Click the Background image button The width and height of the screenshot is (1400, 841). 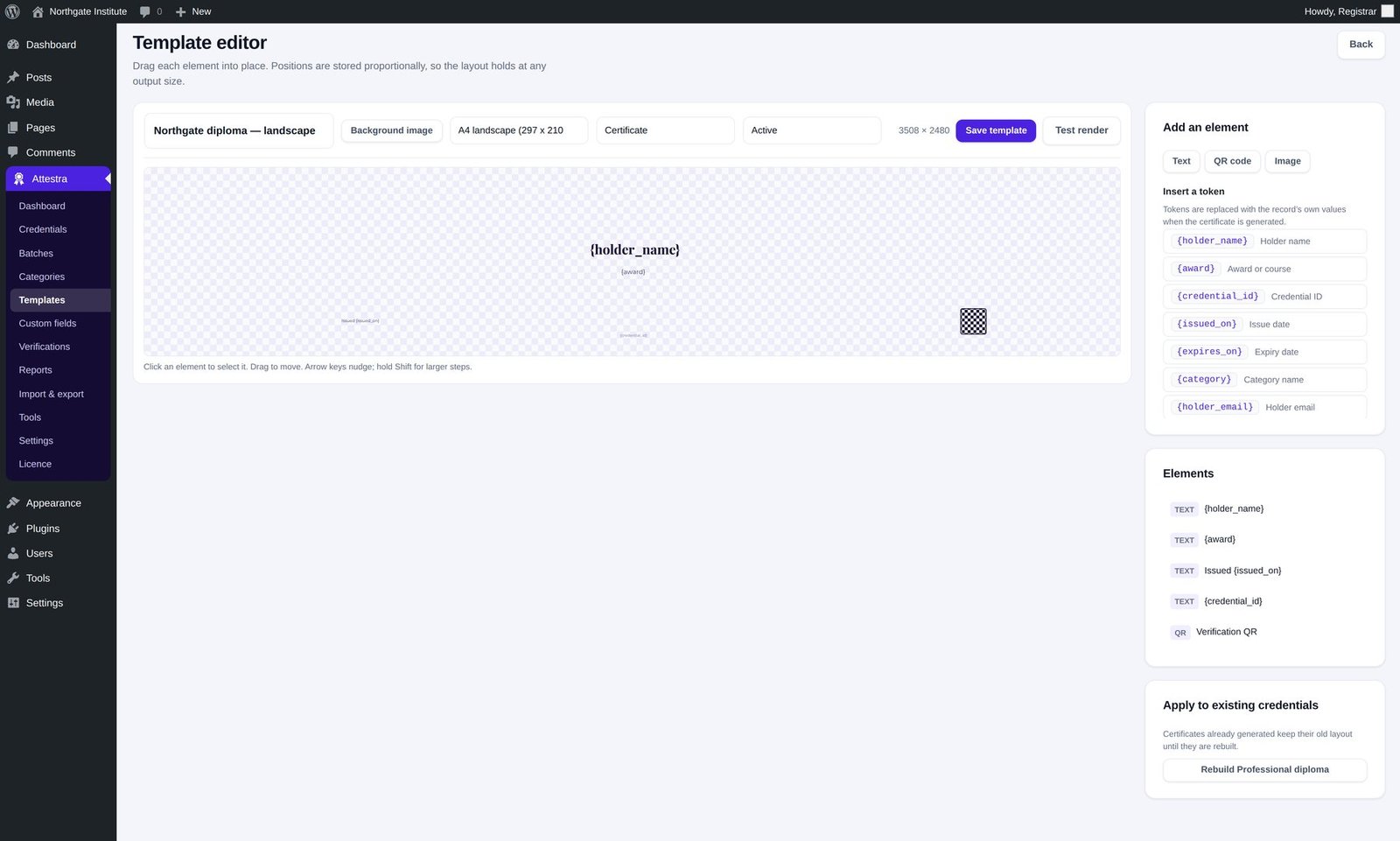pos(392,130)
